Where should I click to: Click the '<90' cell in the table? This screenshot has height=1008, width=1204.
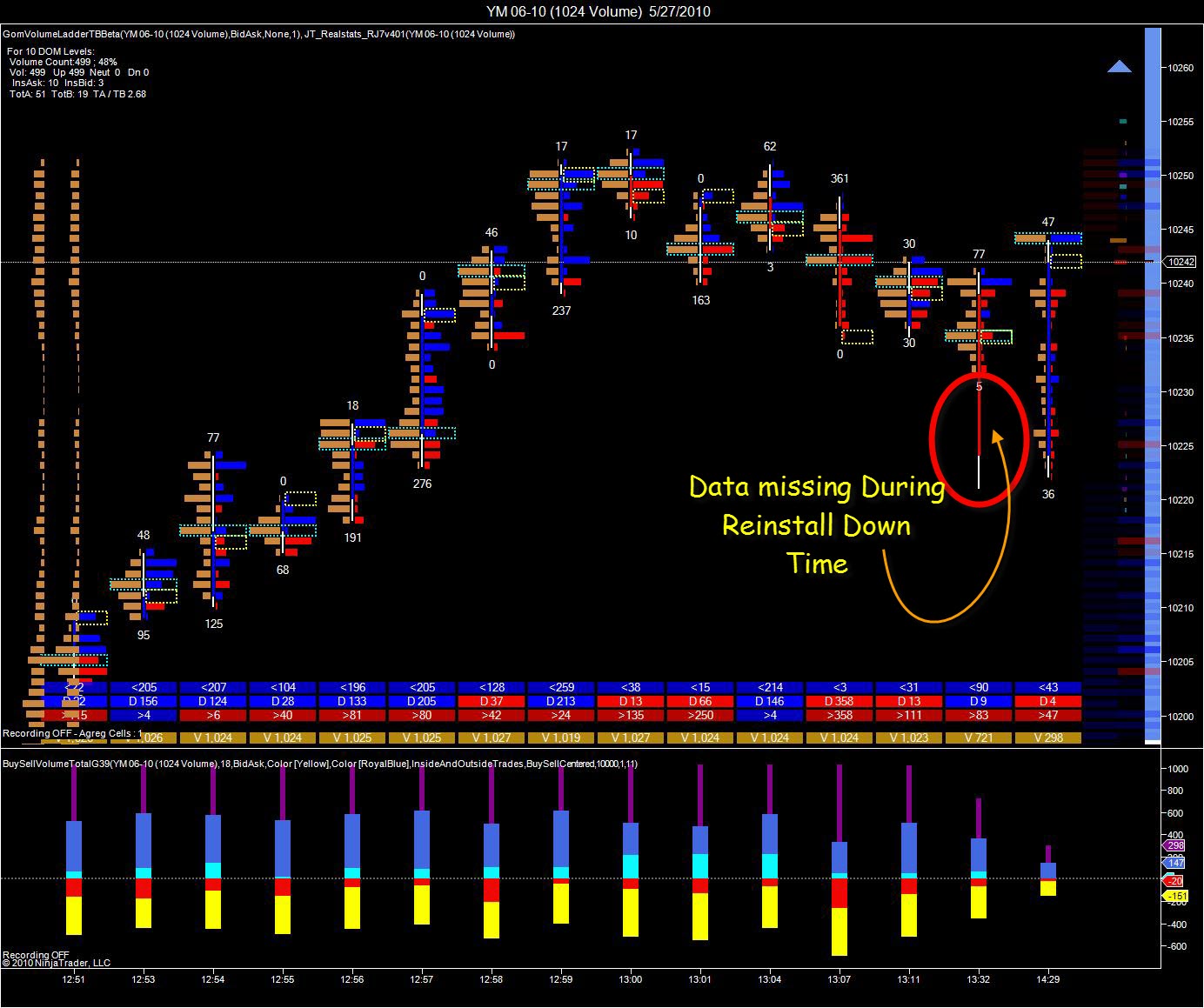tap(979, 687)
